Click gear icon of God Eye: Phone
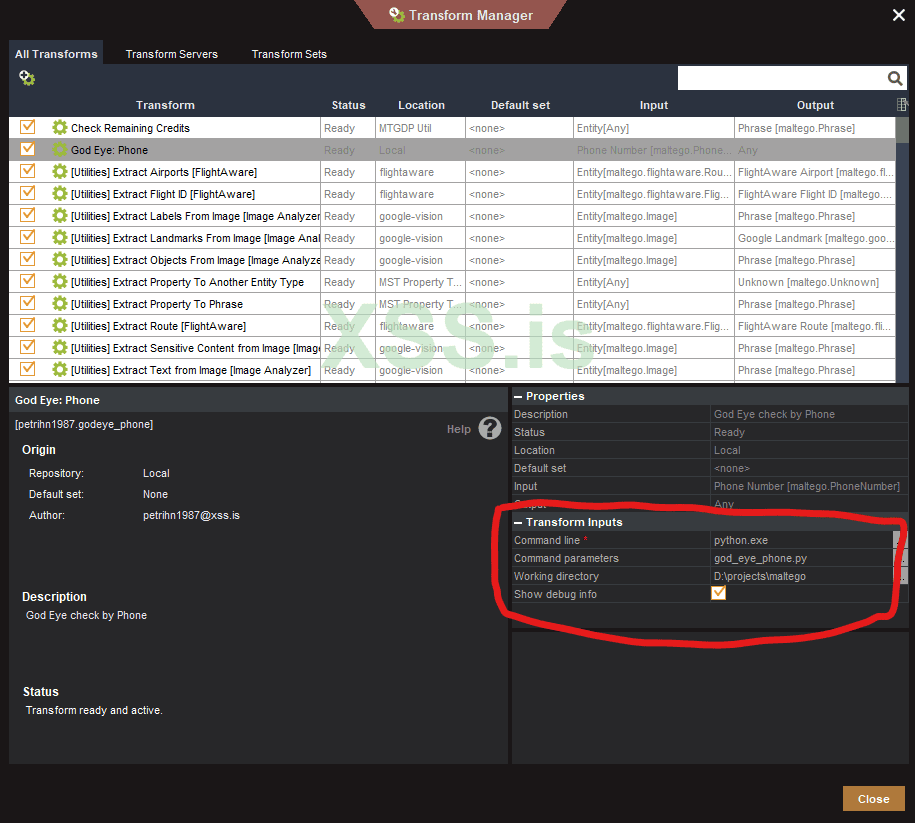Viewport: 915px width, 823px height. click(x=60, y=150)
